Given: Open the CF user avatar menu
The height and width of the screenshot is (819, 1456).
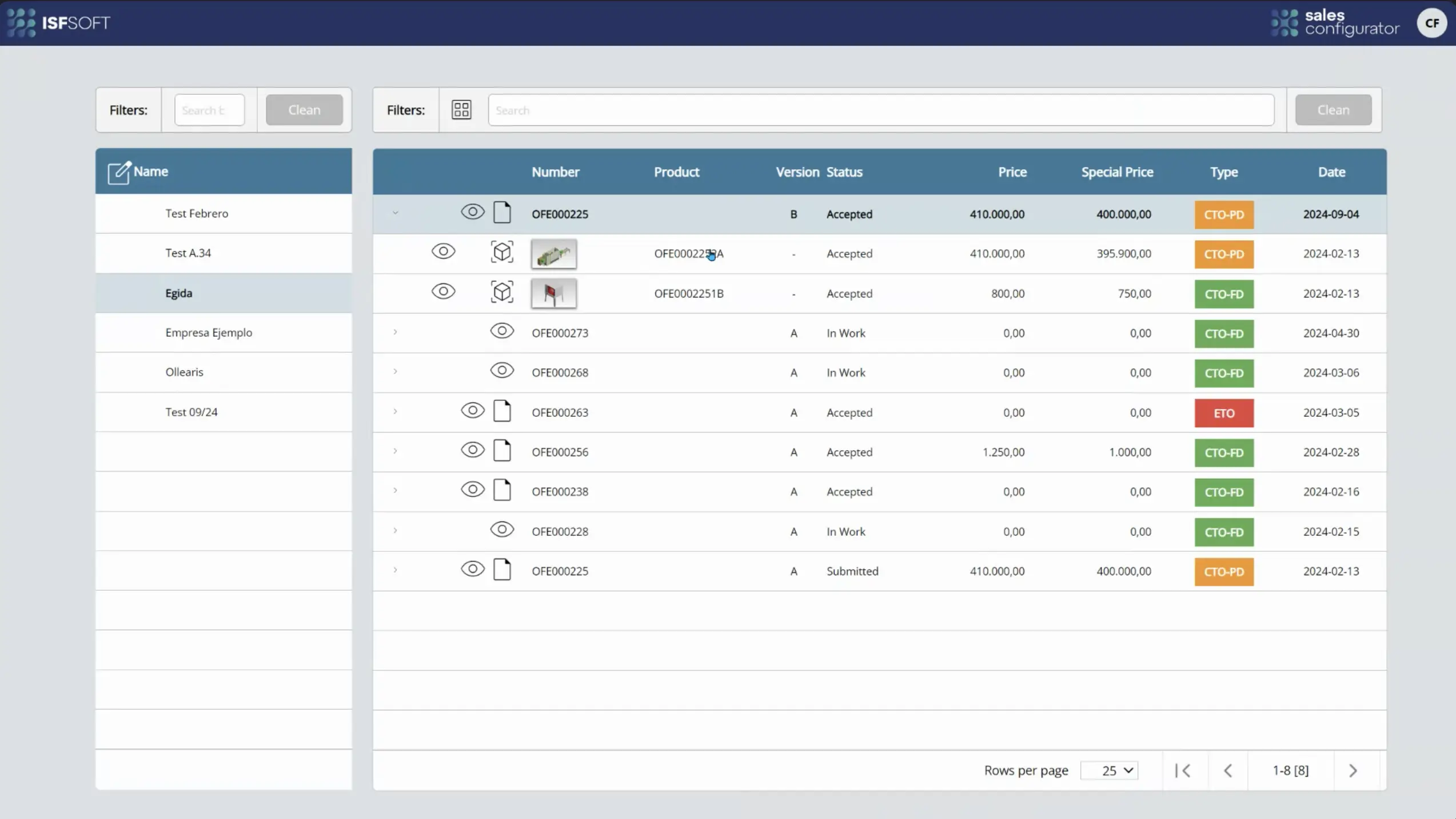Looking at the screenshot, I should tap(1431, 23).
